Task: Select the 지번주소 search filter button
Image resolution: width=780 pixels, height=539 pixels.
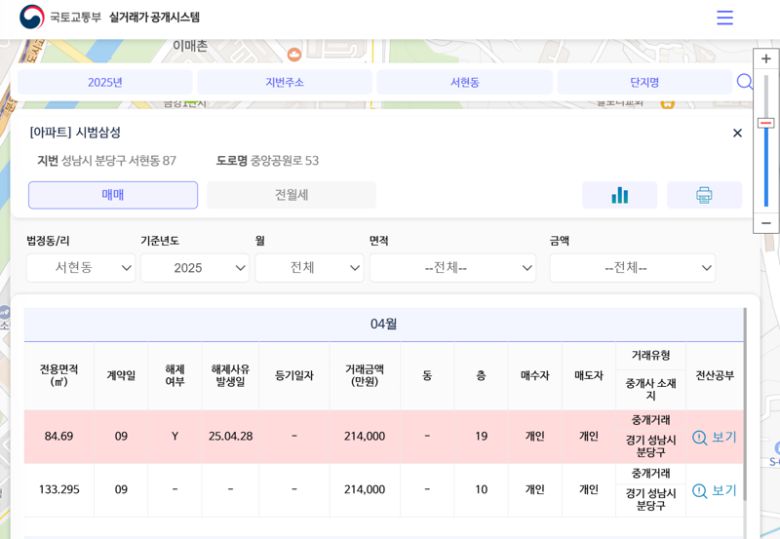Action: click(284, 82)
